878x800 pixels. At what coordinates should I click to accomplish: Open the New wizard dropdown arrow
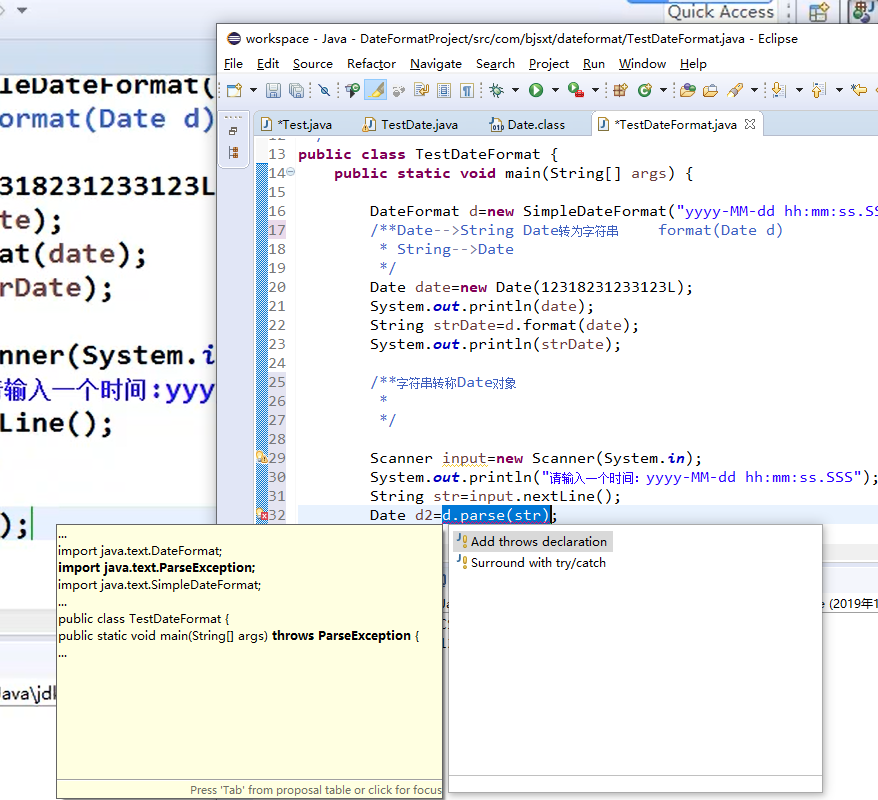[253, 90]
